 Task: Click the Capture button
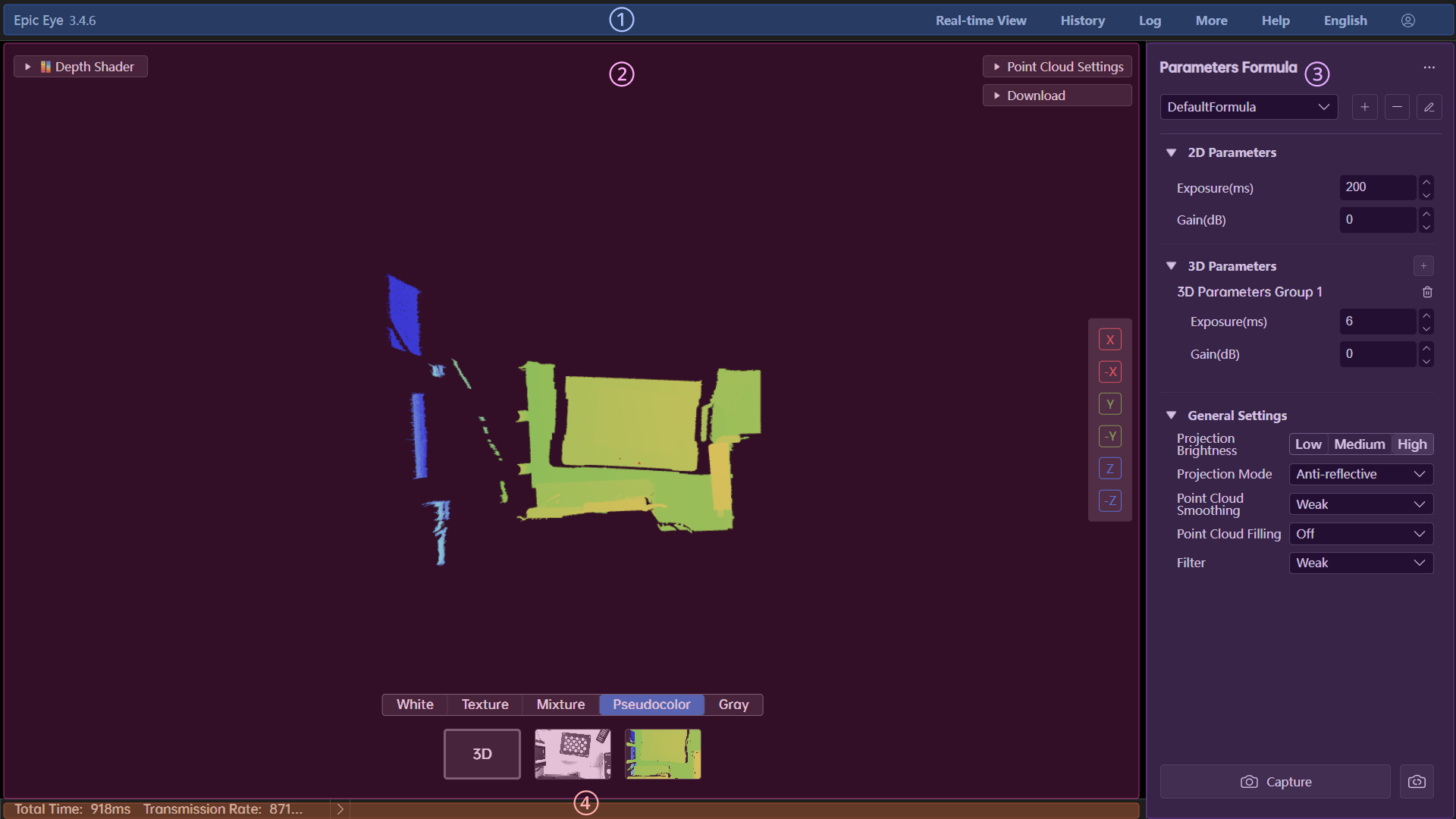pos(1275,781)
